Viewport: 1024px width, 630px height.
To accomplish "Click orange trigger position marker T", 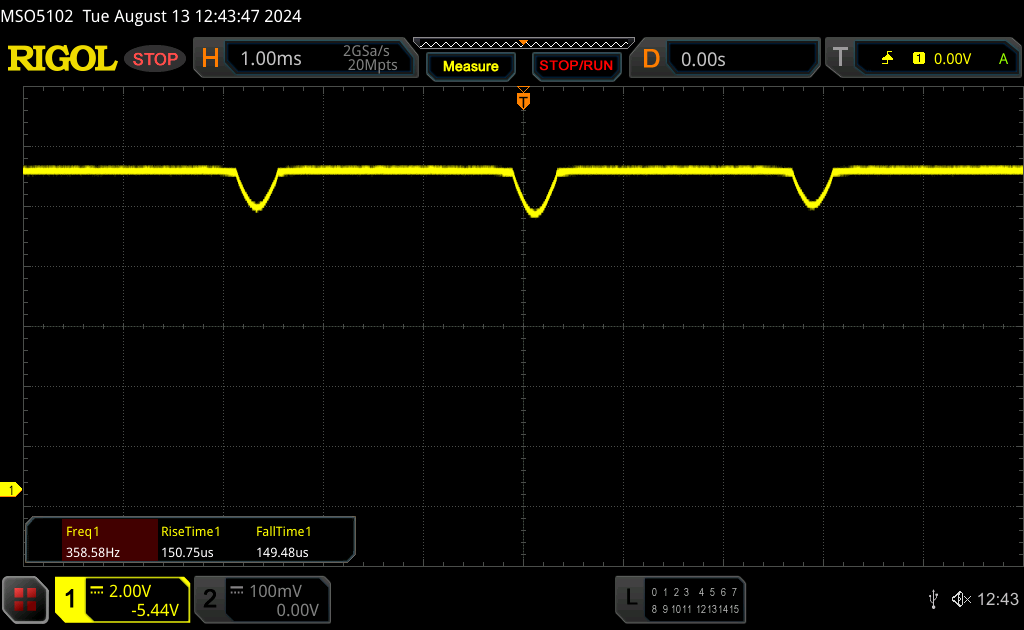I will click(523, 99).
